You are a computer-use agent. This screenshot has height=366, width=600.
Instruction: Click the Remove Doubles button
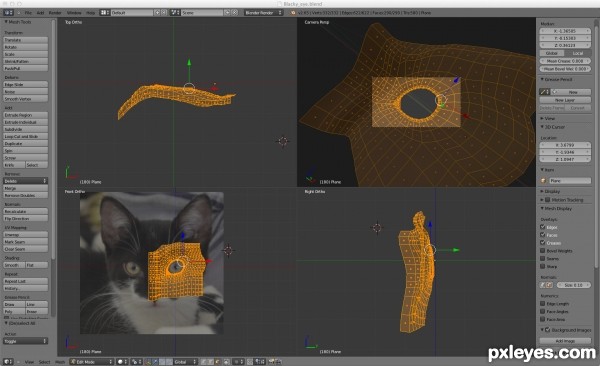point(26,195)
